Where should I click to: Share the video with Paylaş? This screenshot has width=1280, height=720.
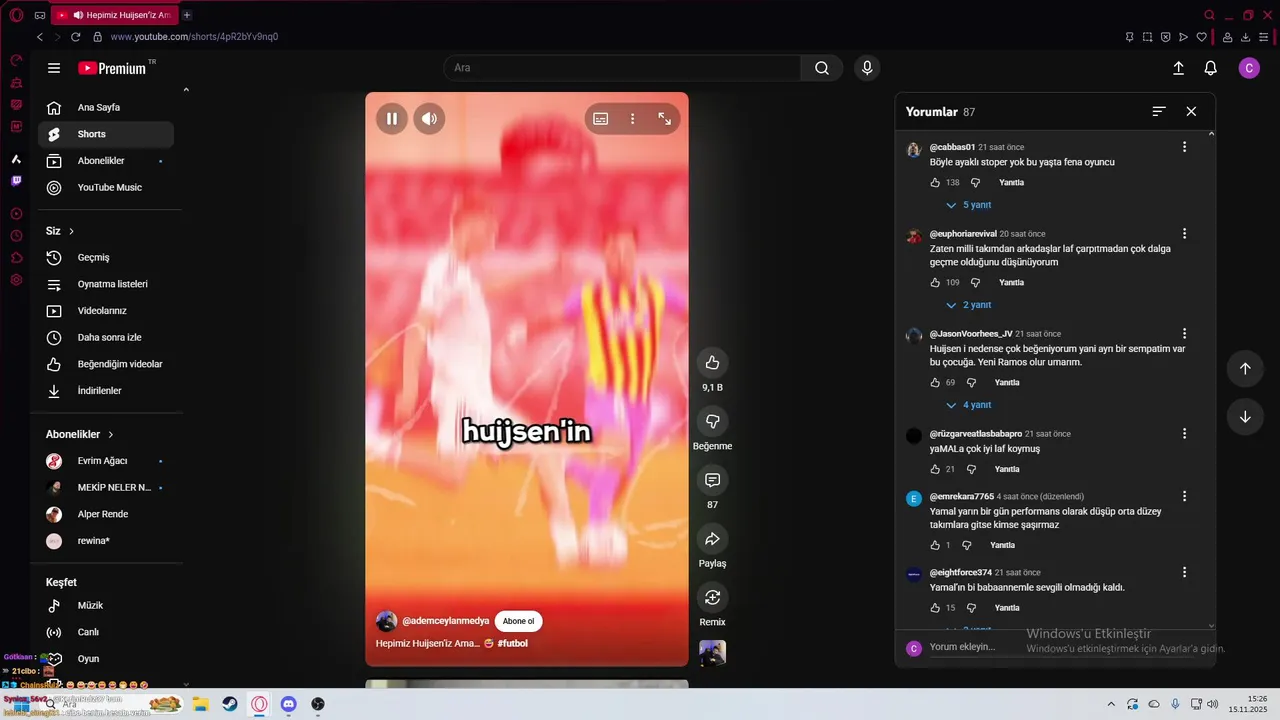coord(712,539)
